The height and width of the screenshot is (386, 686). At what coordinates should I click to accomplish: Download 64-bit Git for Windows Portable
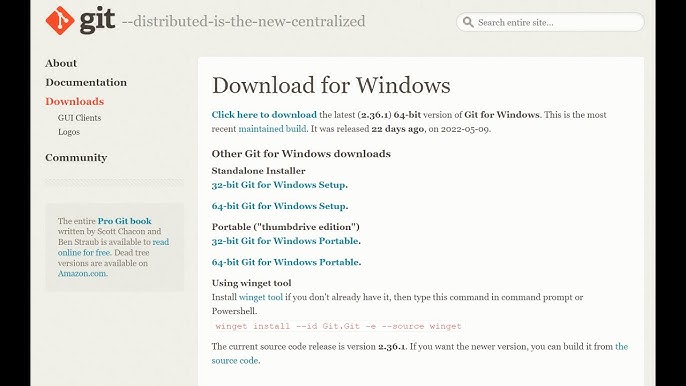[286, 262]
